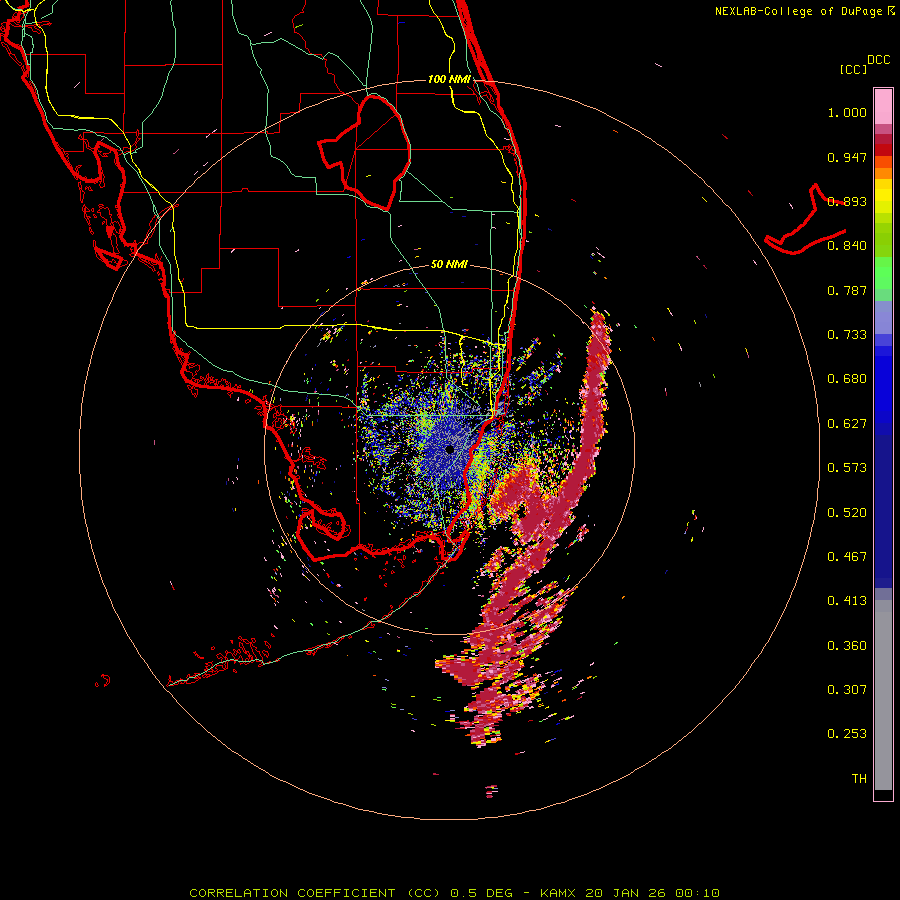Click the 0.893 legend value
Screen dimensions: 900x900
coord(847,201)
